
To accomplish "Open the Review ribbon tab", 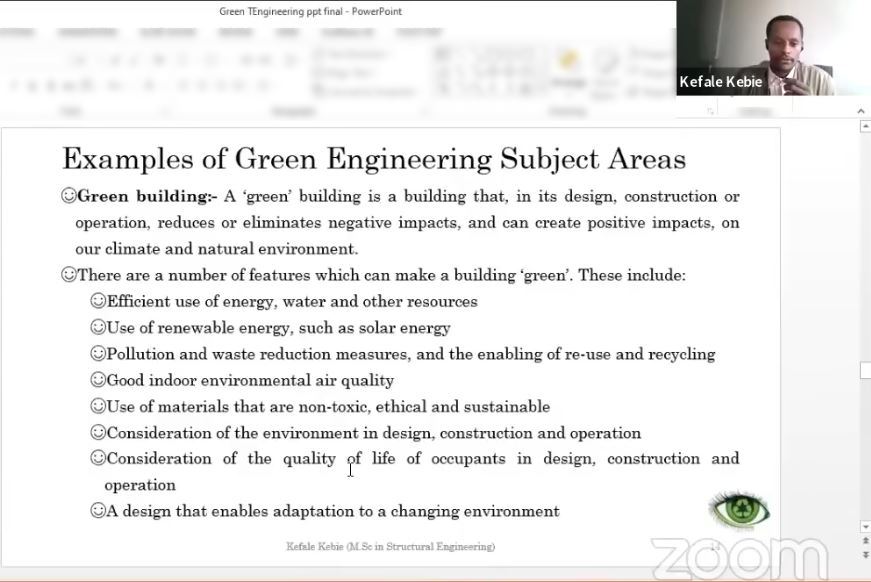I will click(236, 32).
